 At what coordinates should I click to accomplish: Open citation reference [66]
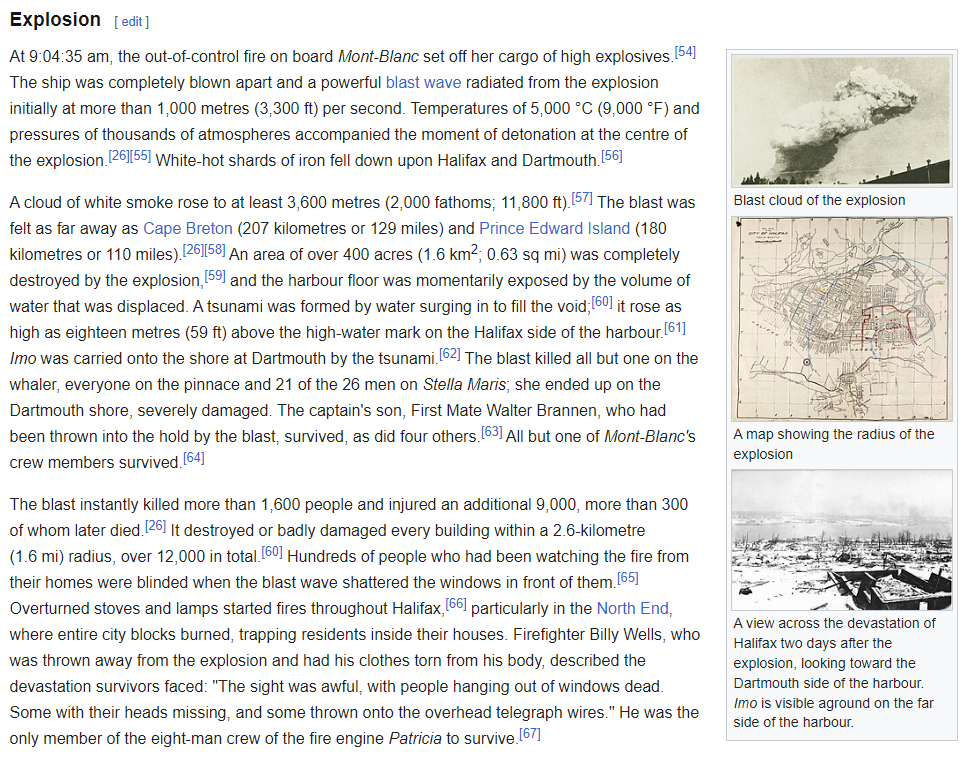pos(456,604)
